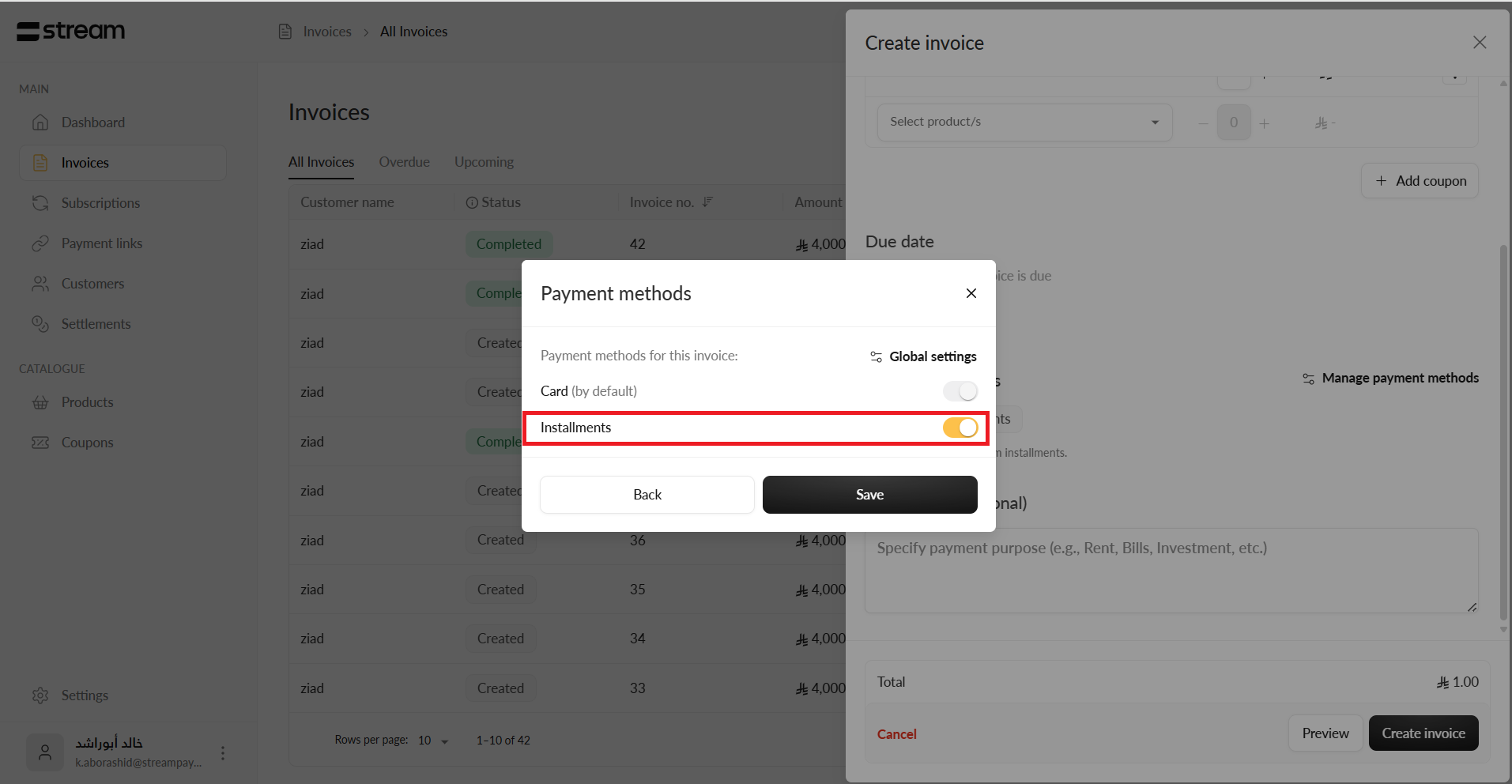Open the Coupons section
1512x784 pixels.
[87, 442]
